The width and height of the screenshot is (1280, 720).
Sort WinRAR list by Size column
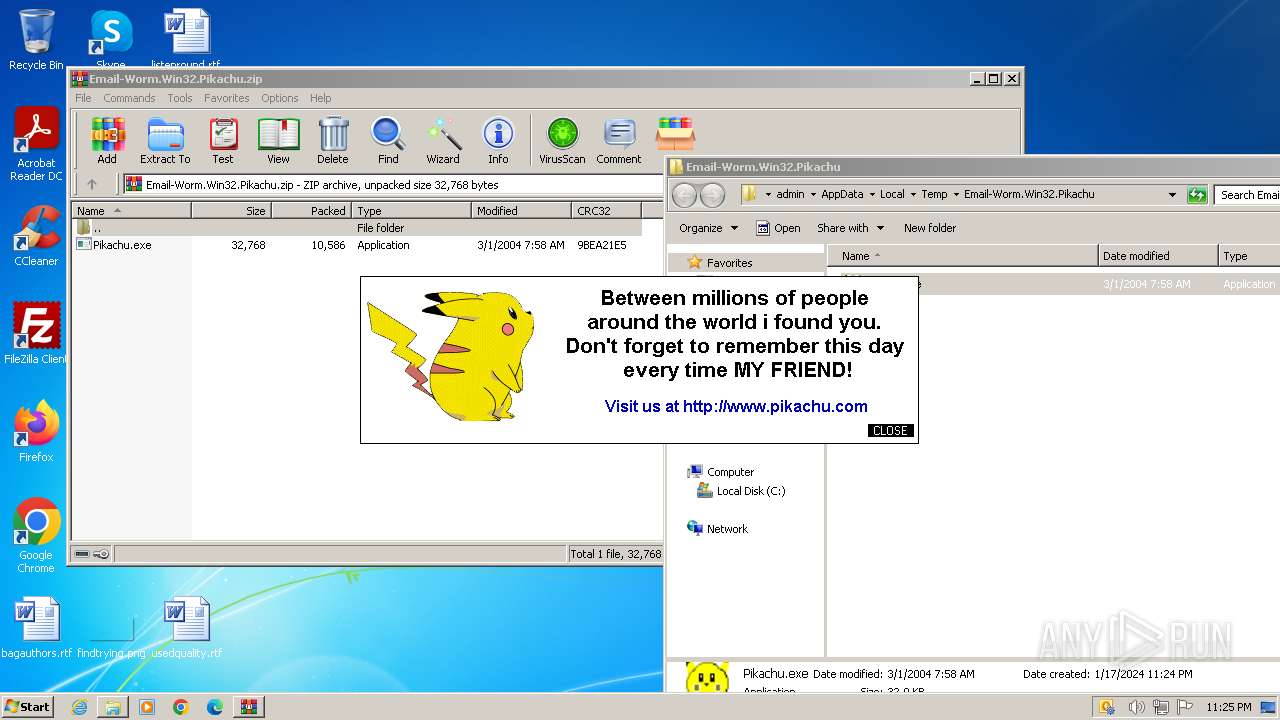tap(231, 211)
